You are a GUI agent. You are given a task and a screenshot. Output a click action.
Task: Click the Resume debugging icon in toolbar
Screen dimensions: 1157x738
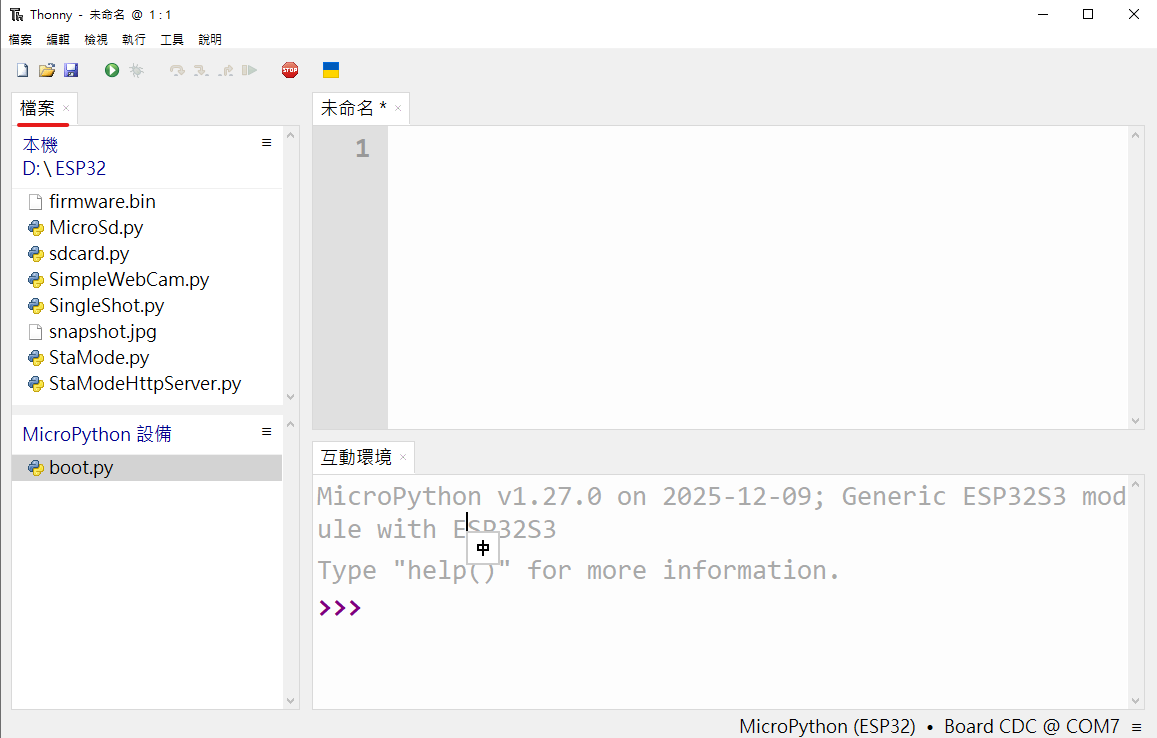[250, 70]
